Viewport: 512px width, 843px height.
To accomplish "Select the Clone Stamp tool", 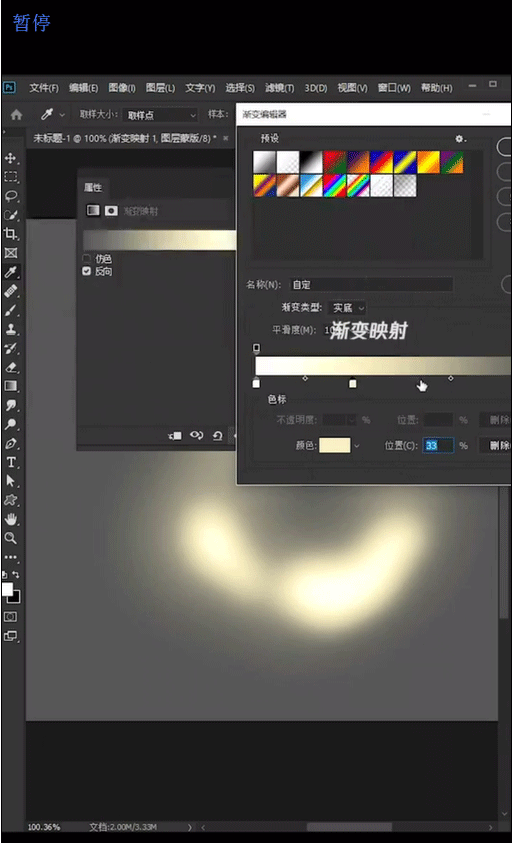I will [10, 329].
